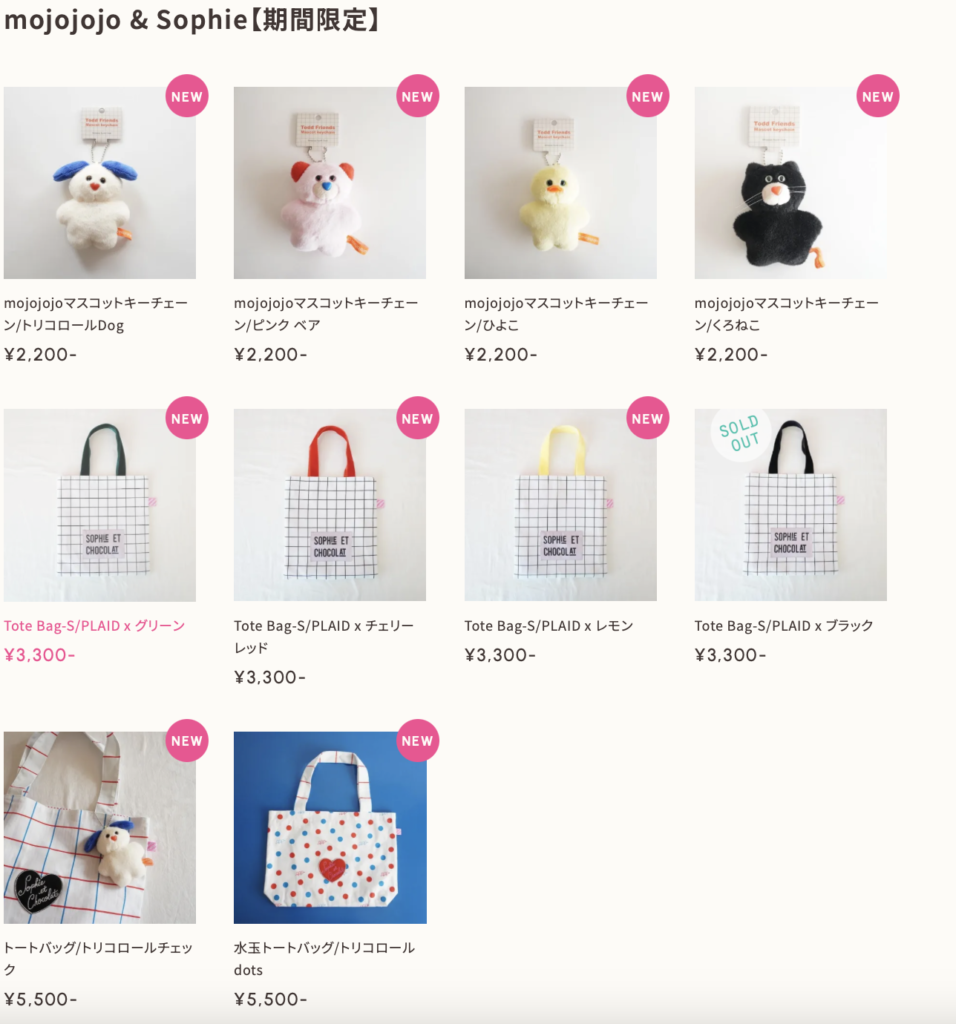Screen dimensions: 956x1024
Task: Select the yellow chick keychain thumbnail
Action: click(560, 183)
